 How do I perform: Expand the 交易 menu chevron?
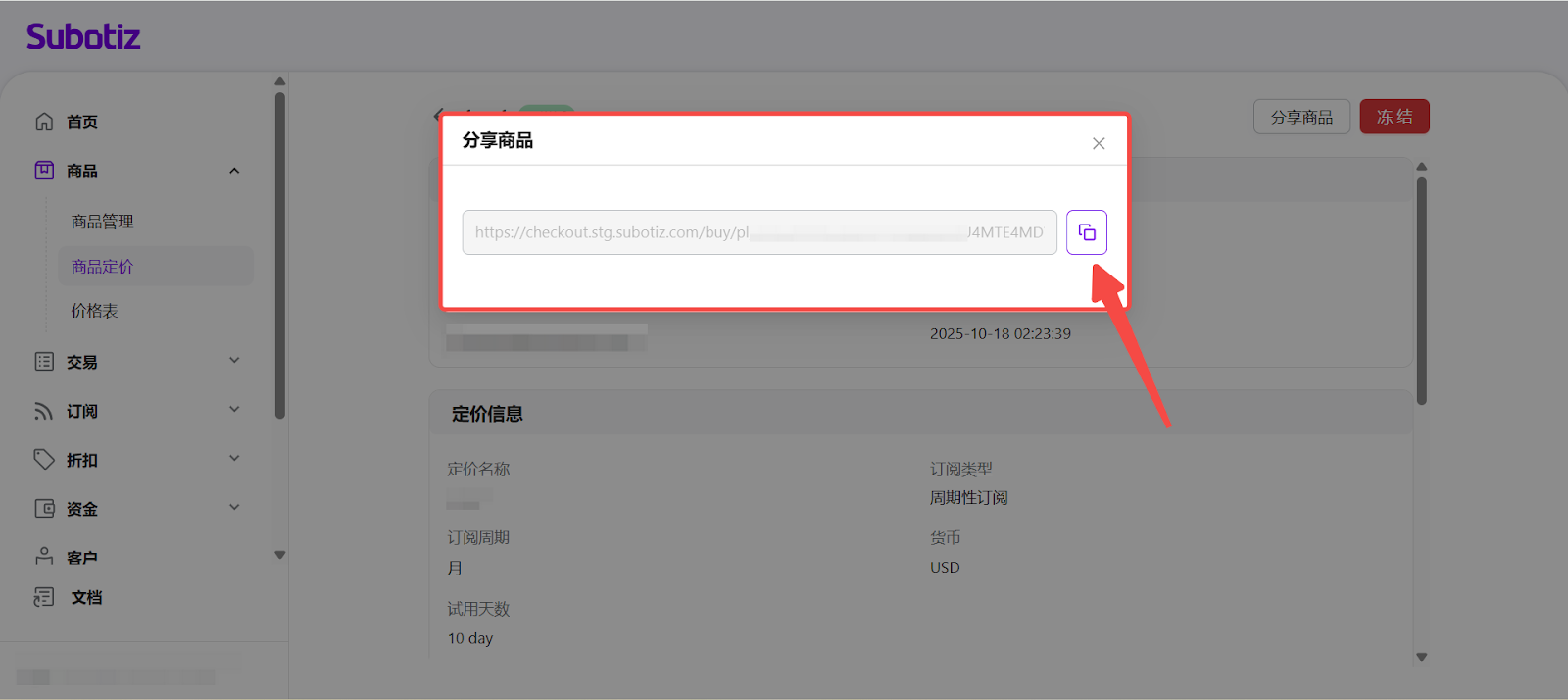coord(234,361)
